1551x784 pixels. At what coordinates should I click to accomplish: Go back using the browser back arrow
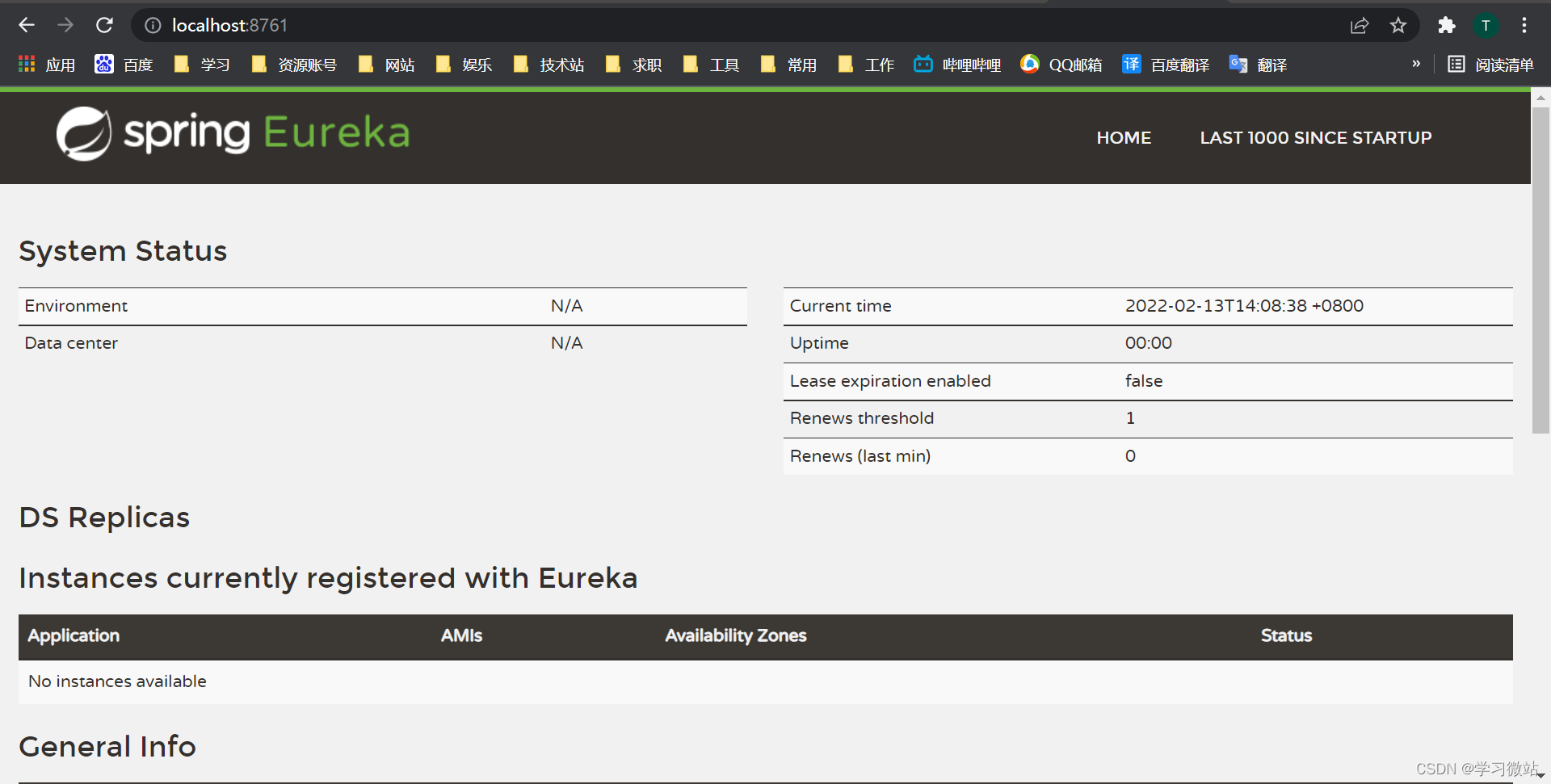click(27, 25)
